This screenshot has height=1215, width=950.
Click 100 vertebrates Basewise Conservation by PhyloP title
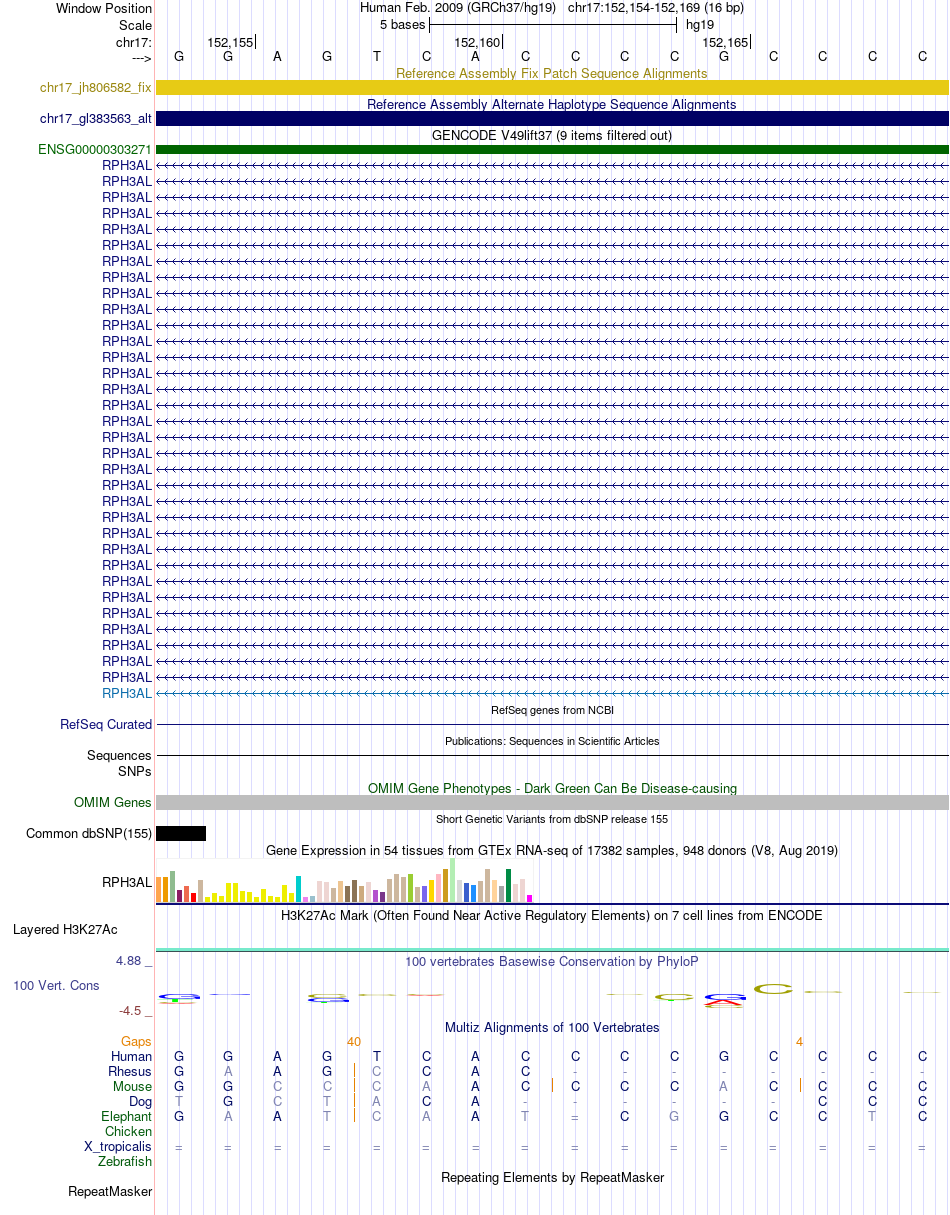coord(552,961)
